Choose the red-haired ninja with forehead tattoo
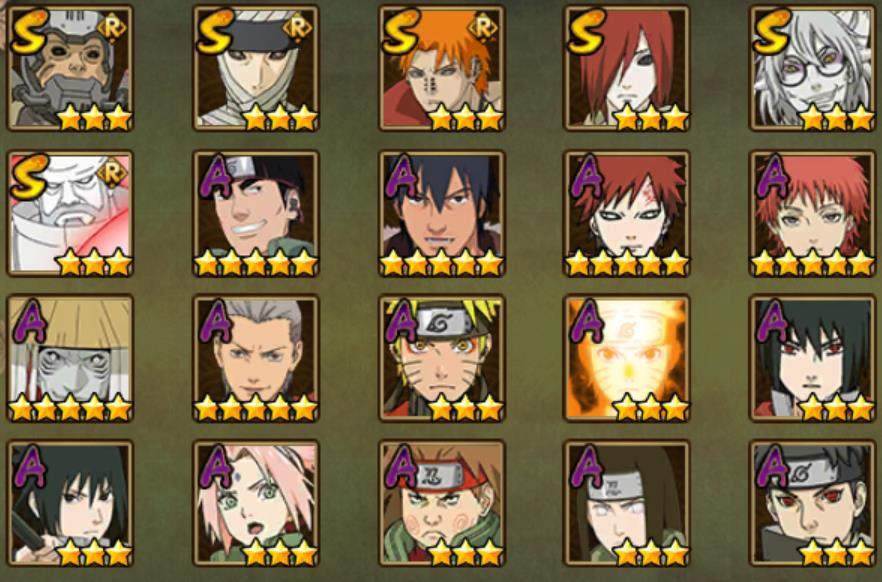This screenshot has height=582, width=882. point(627,214)
